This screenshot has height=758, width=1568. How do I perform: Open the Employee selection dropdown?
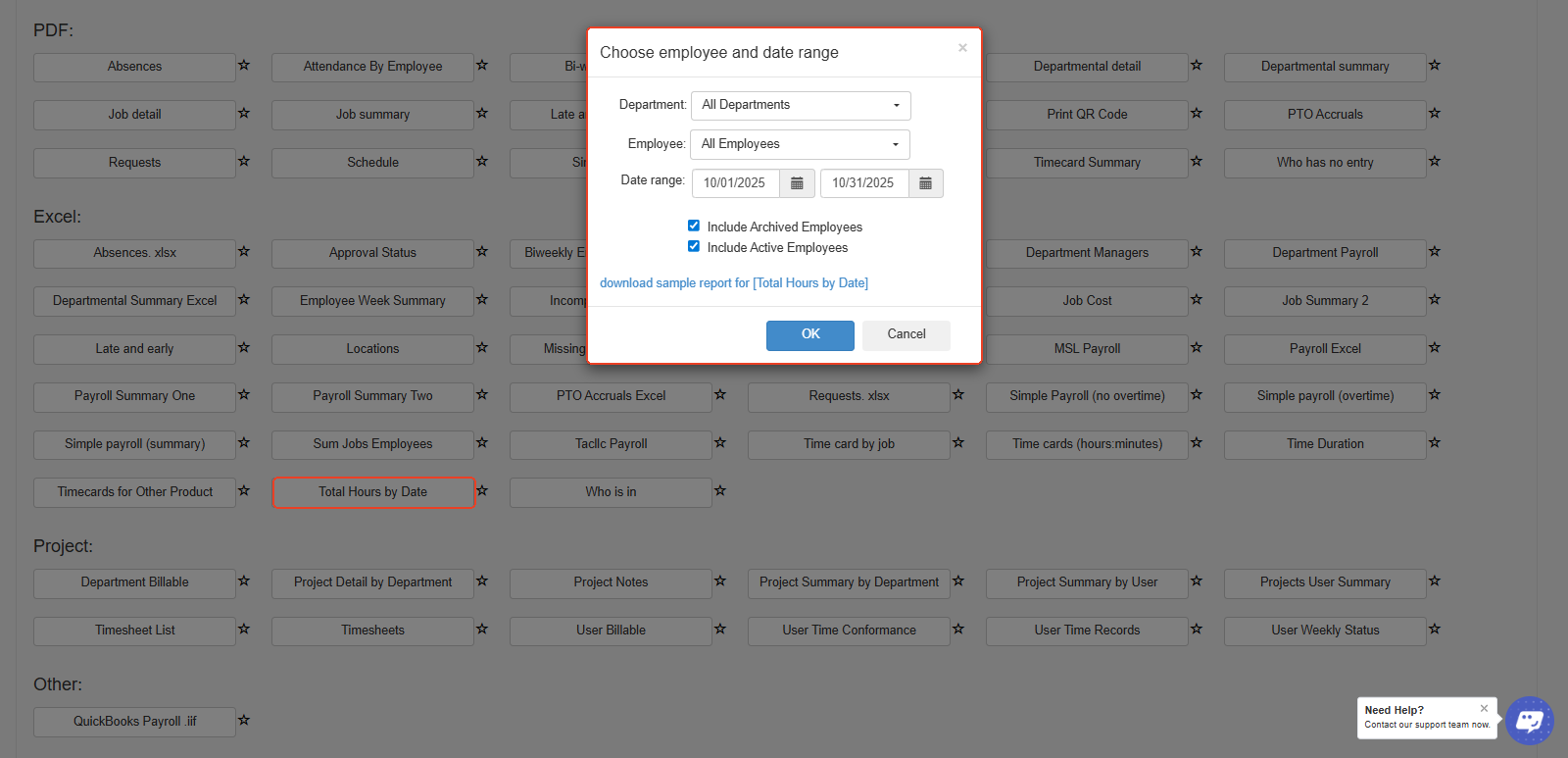coord(800,144)
